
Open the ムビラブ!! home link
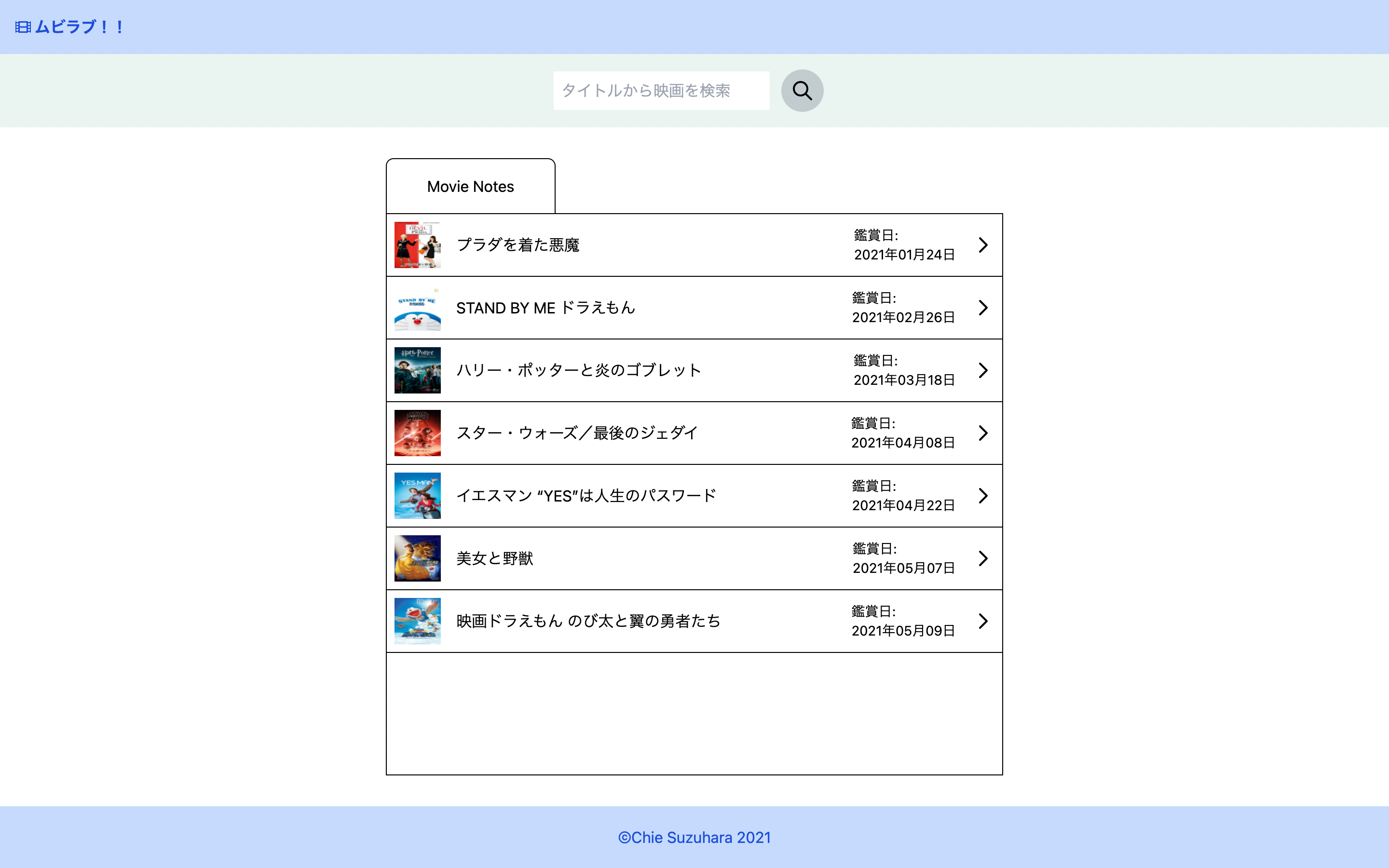[x=79, y=27]
